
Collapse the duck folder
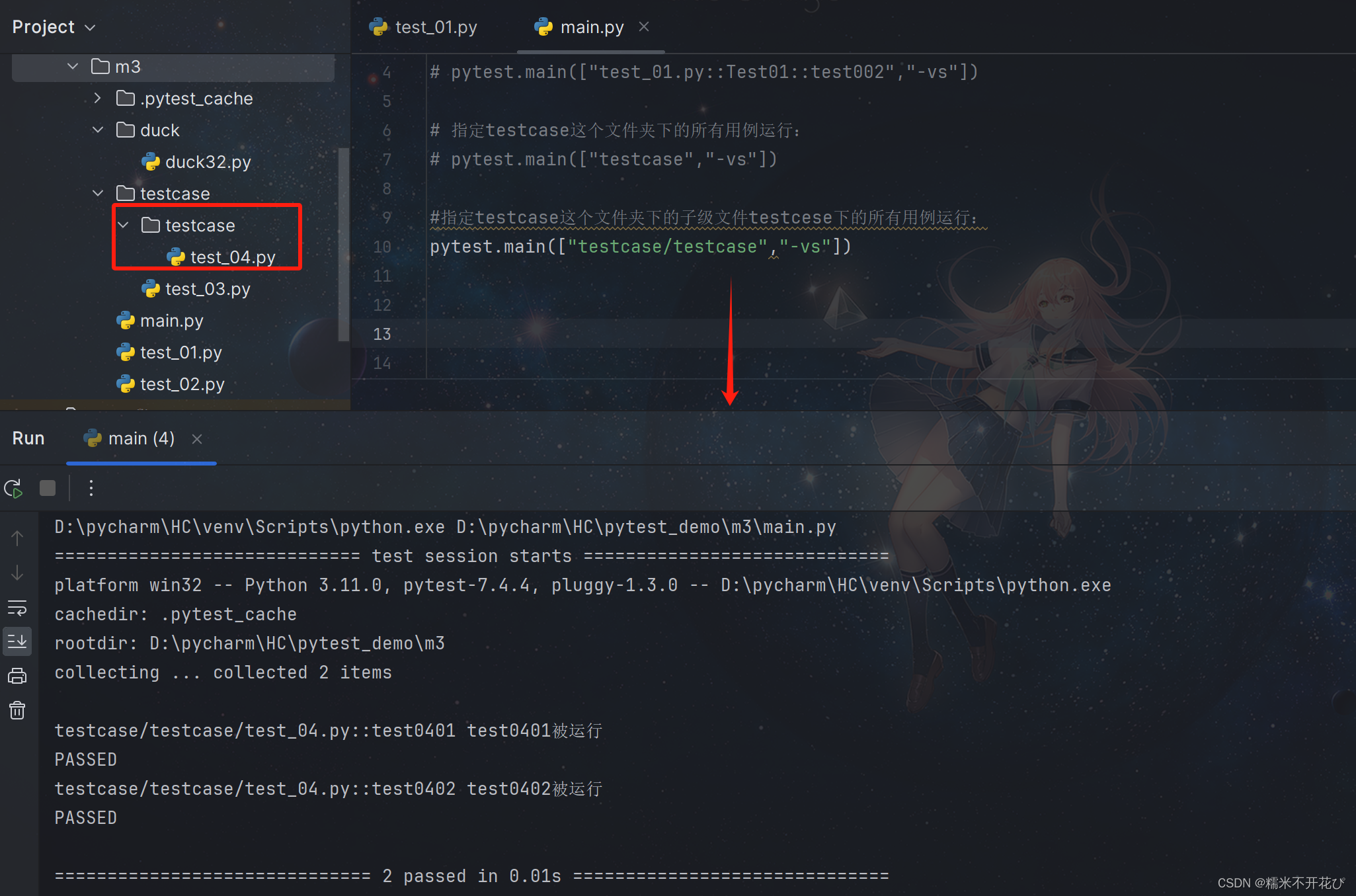(98, 130)
